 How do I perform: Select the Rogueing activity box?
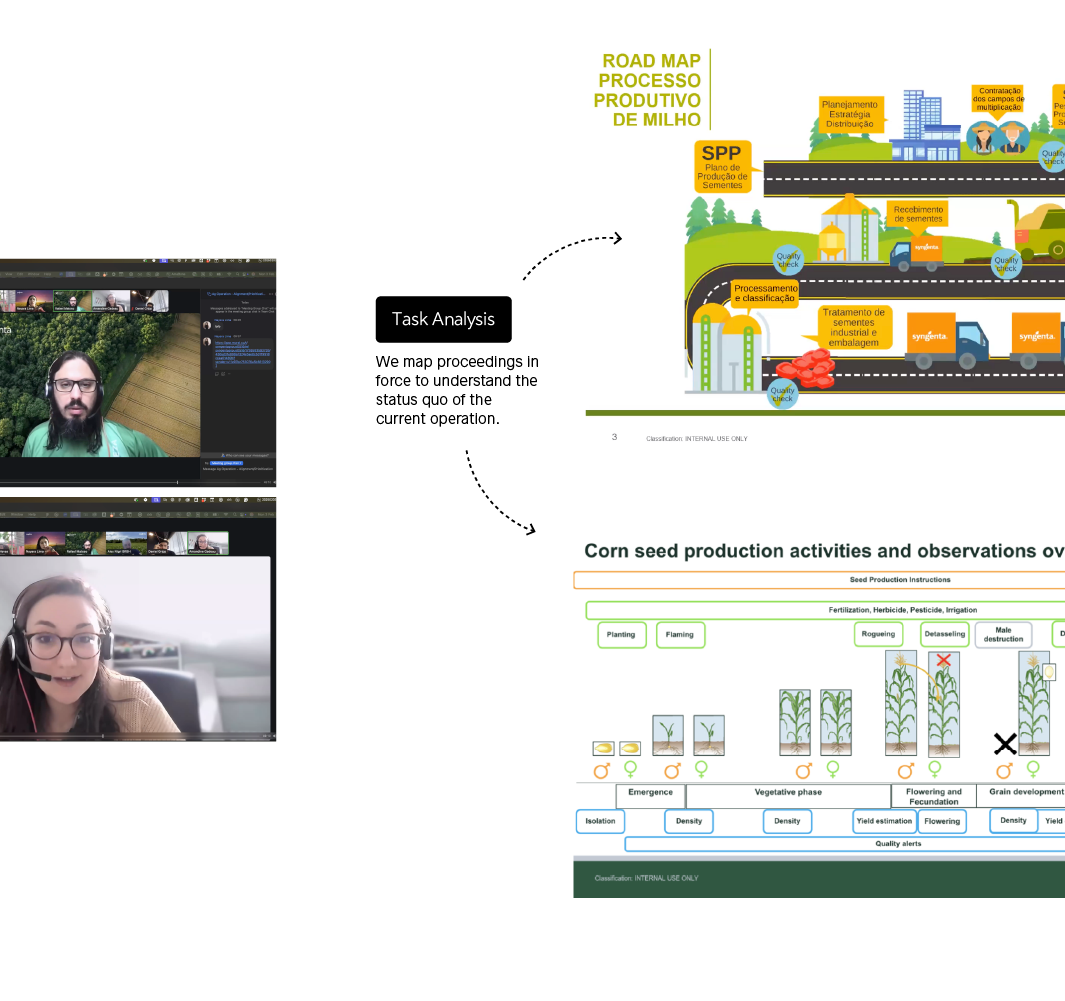pyautogui.click(x=879, y=635)
